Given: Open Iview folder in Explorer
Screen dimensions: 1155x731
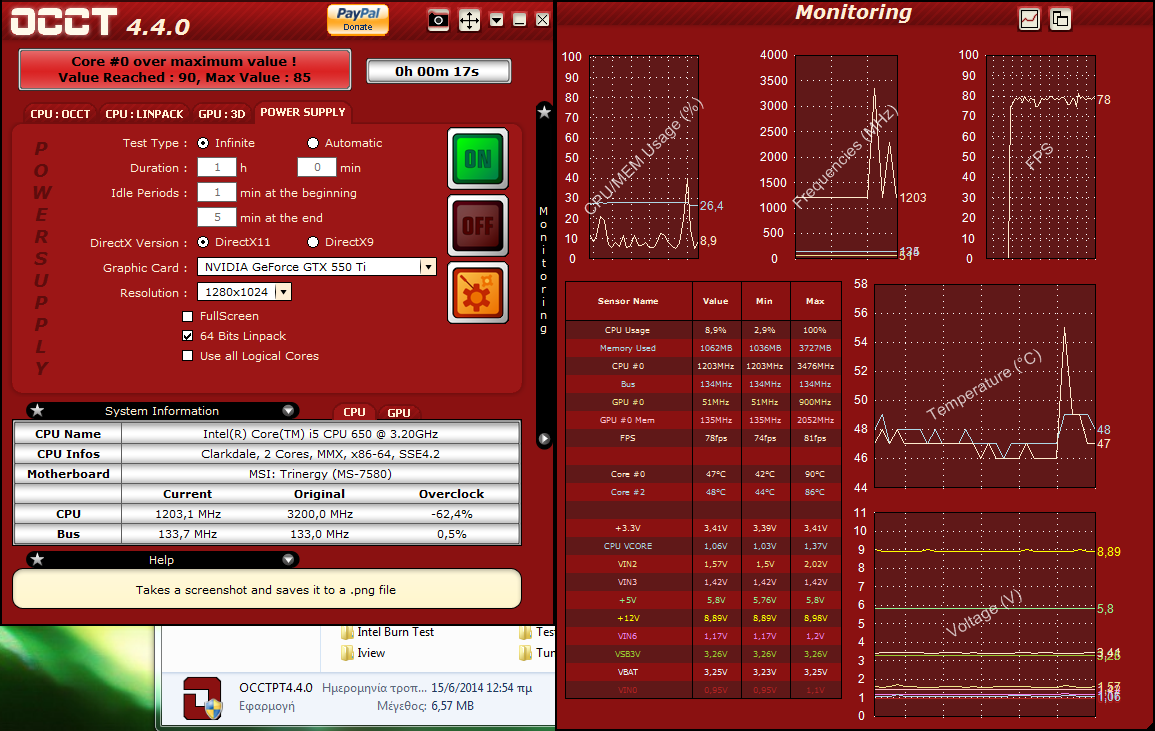Looking at the screenshot, I should pyautogui.click(x=363, y=653).
